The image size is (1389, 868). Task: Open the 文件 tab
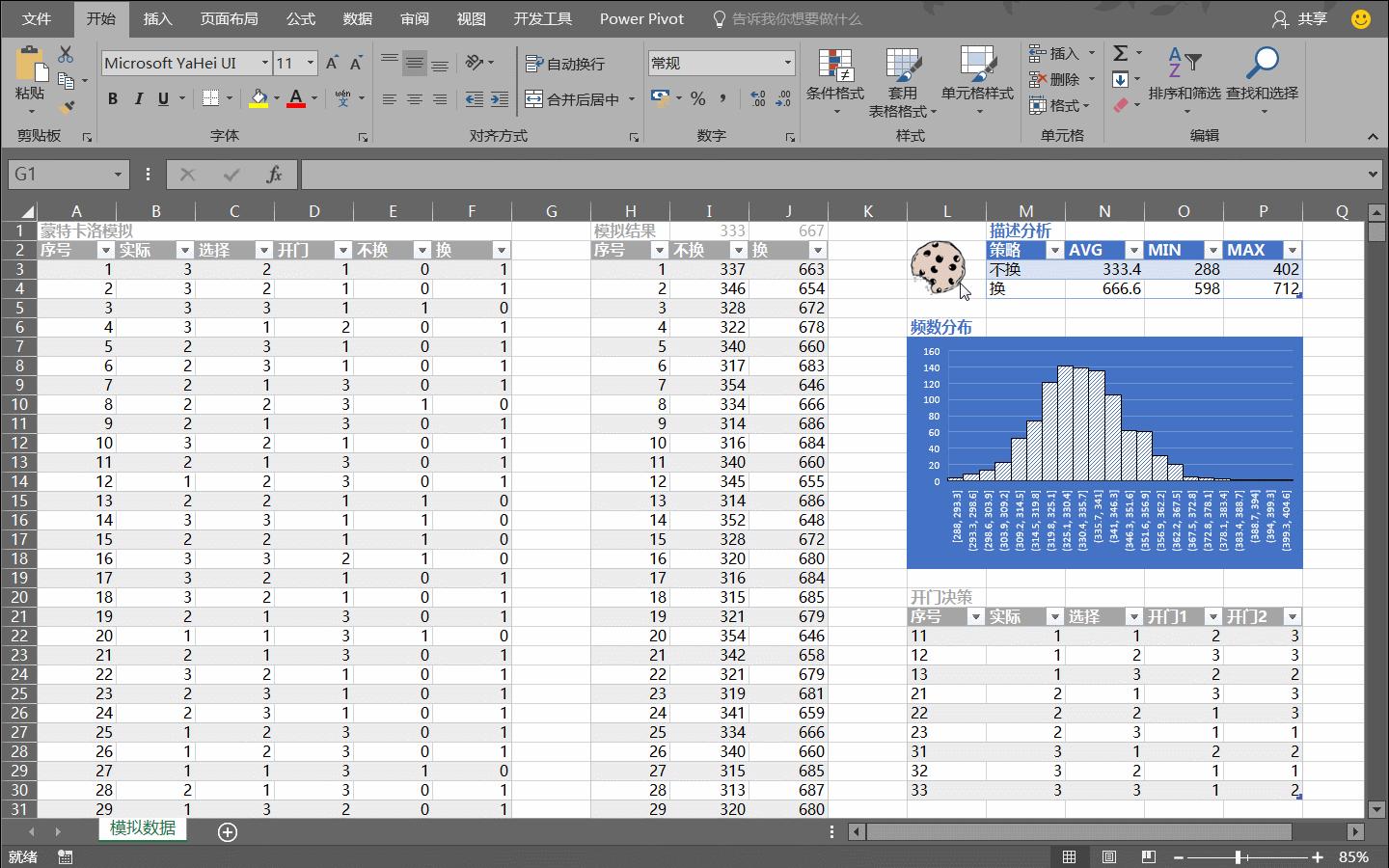click(x=37, y=19)
